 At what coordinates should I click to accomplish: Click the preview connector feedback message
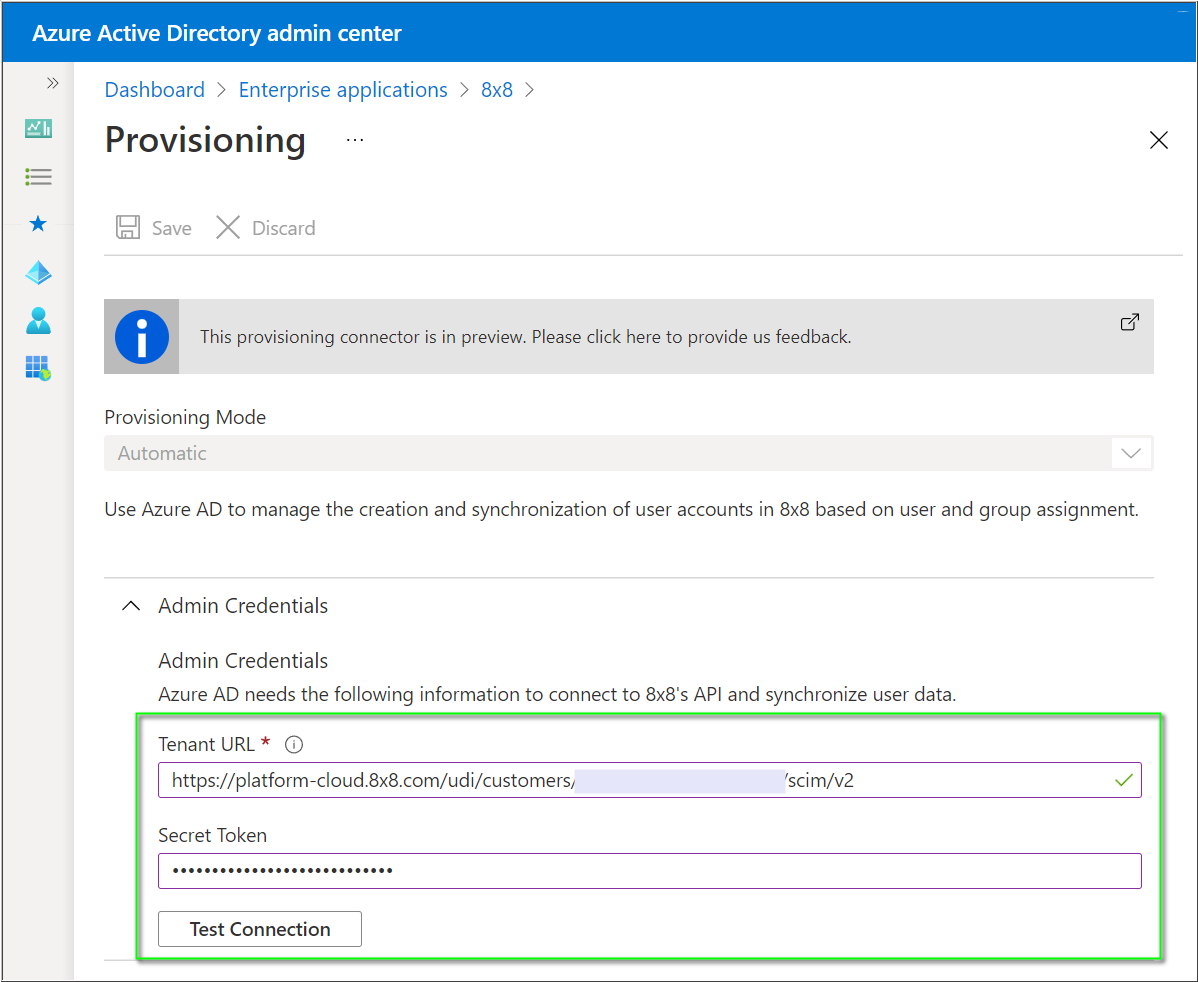tap(526, 337)
